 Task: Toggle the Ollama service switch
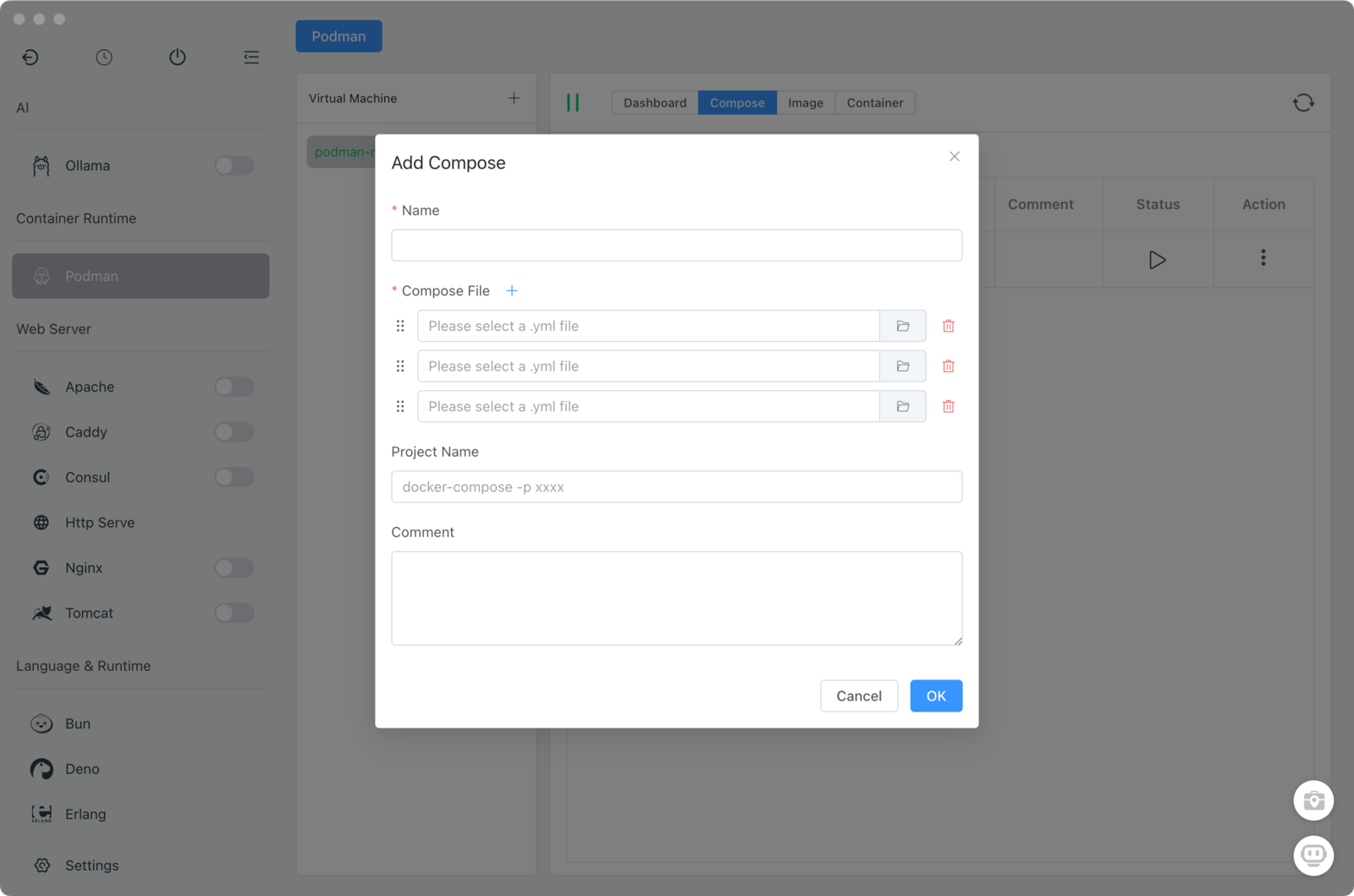click(234, 166)
